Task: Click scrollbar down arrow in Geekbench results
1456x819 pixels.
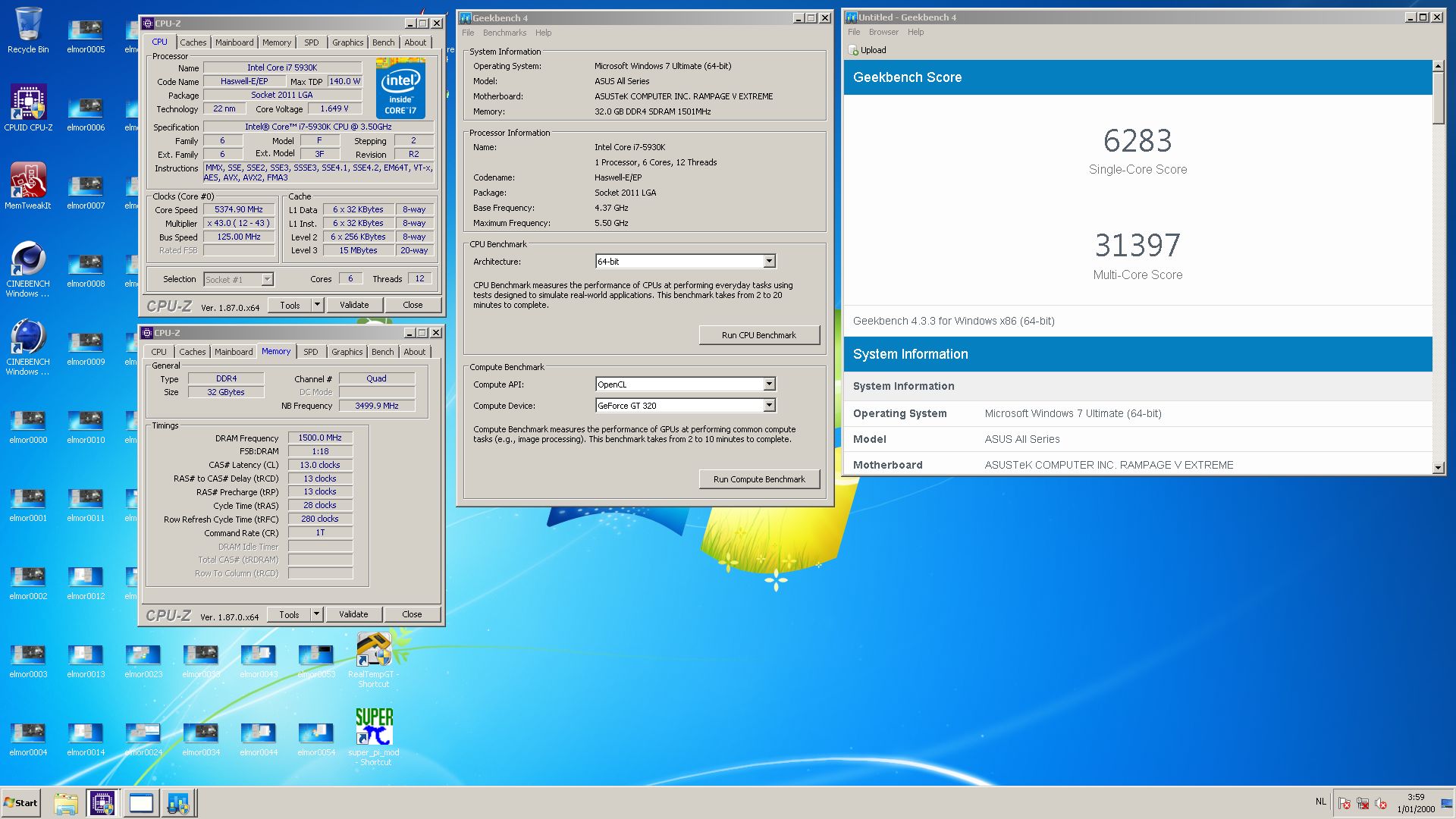Action: coord(1439,468)
